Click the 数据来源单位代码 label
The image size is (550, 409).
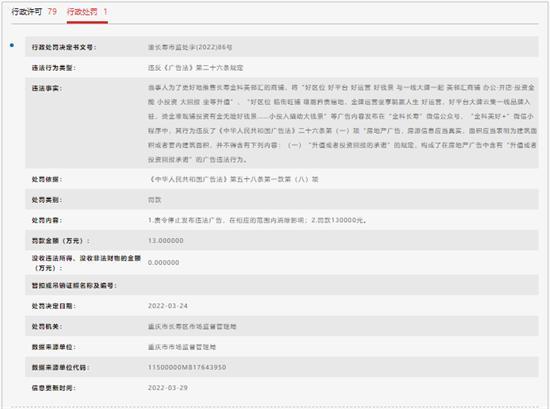coord(60,368)
